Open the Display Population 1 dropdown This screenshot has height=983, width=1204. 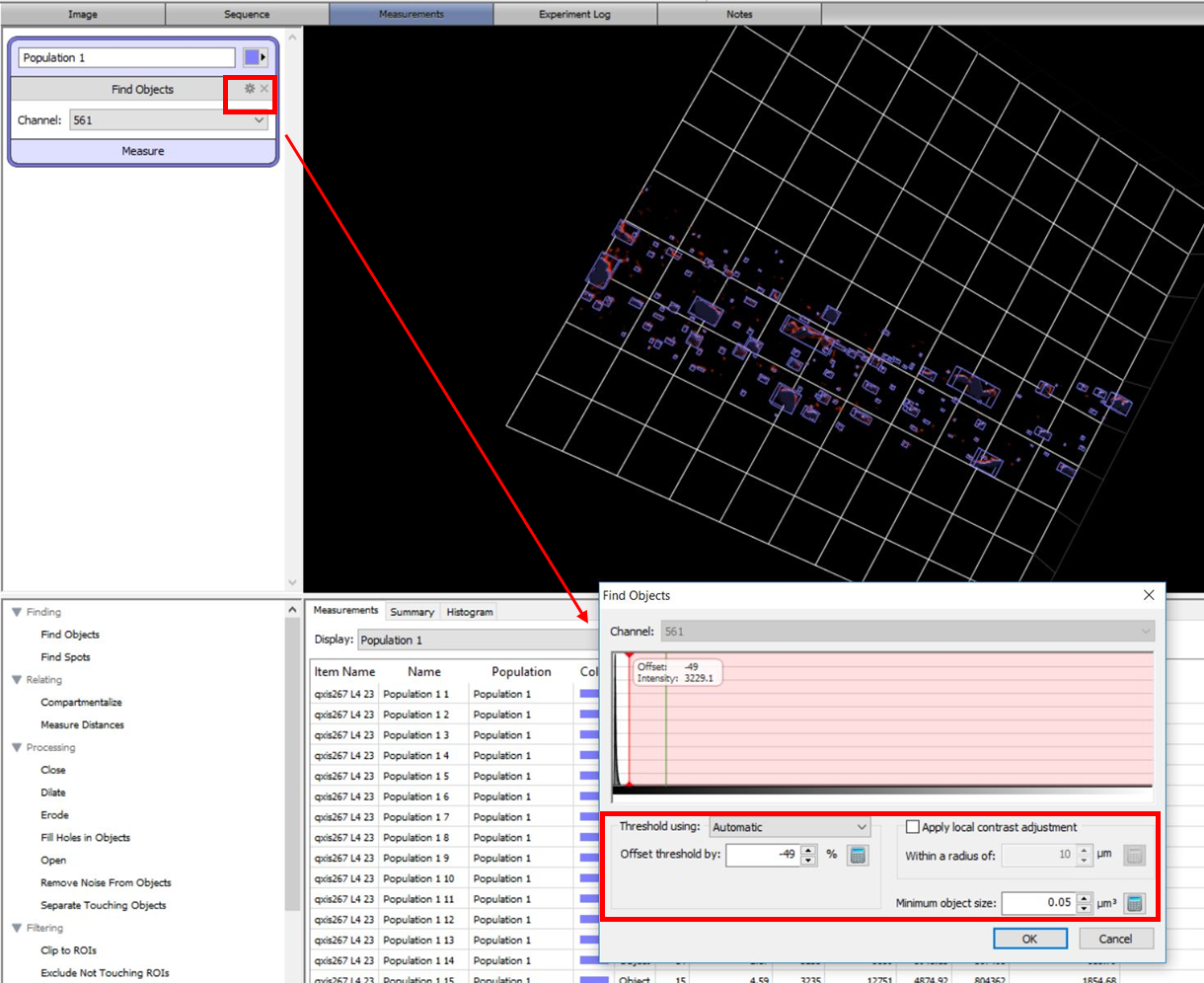click(478, 641)
